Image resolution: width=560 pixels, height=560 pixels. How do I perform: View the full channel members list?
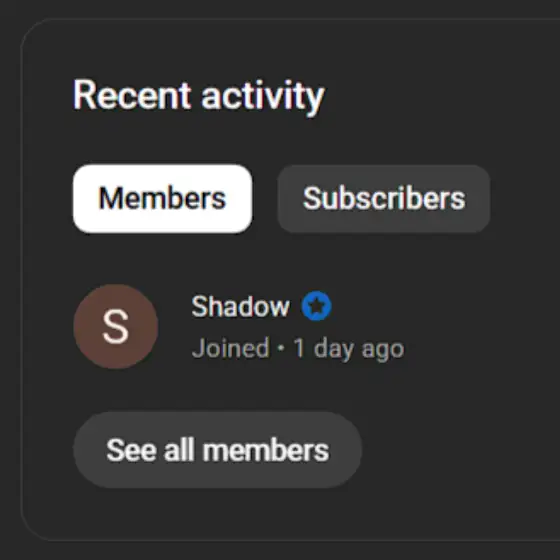[x=218, y=450]
